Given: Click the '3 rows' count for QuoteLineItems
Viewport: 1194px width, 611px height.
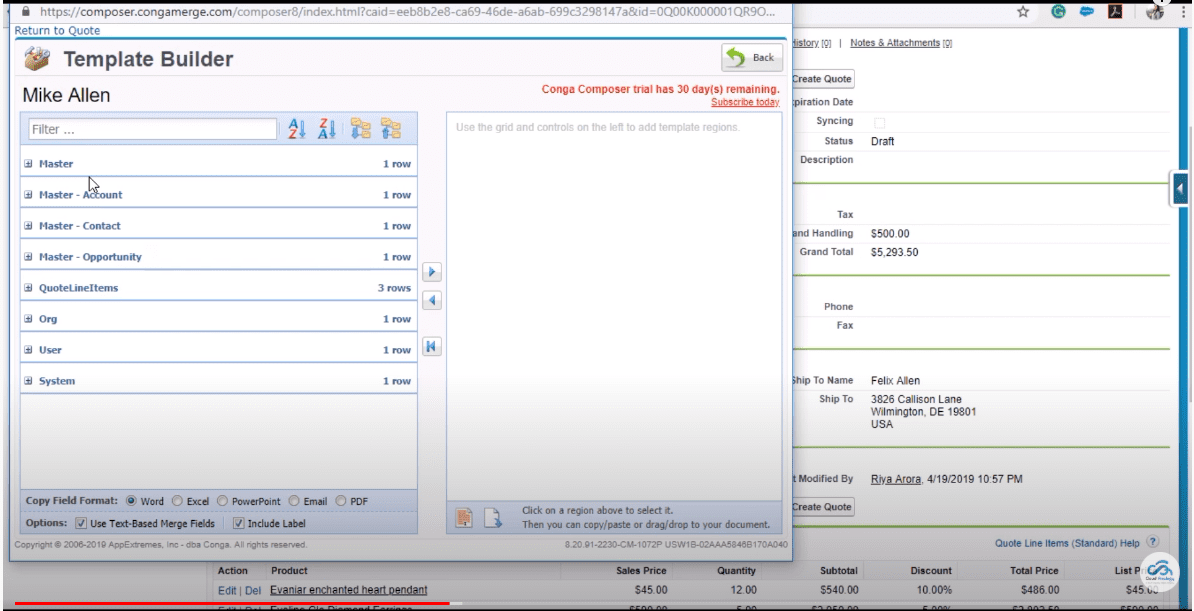Looking at the screenshot, I should [394, 288].
